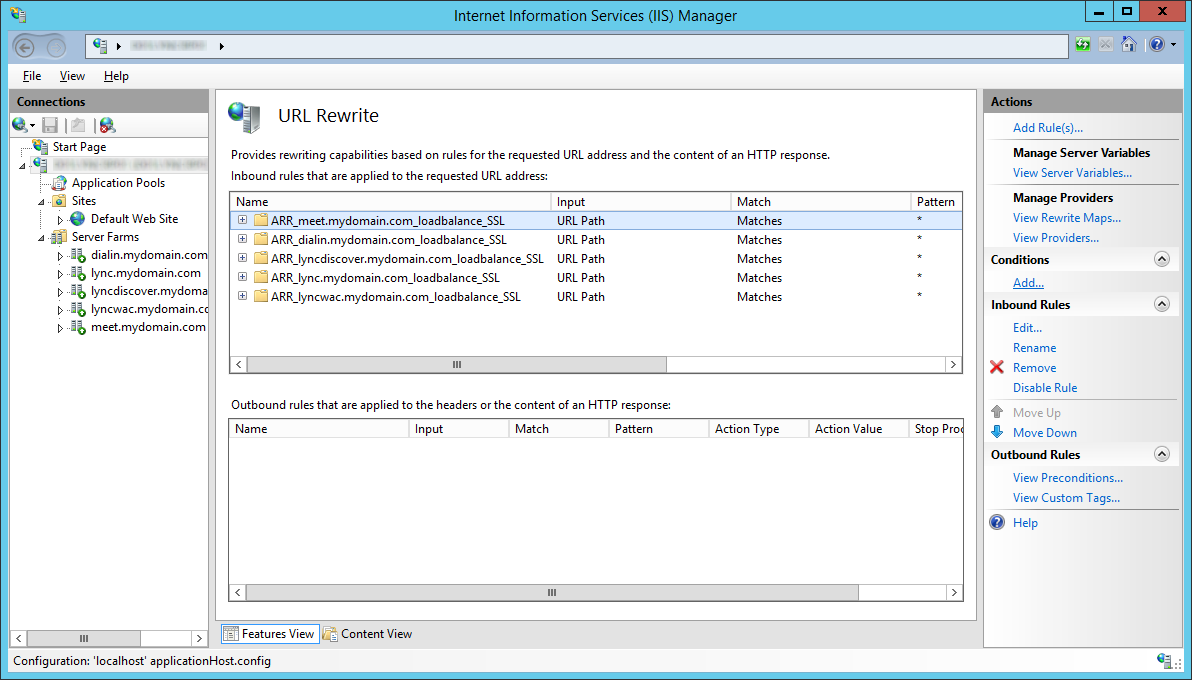The width and height of the screenshot is (1192, 680).
Task: Open View Custom Tags... link
Action: (x=1066, y=497)
